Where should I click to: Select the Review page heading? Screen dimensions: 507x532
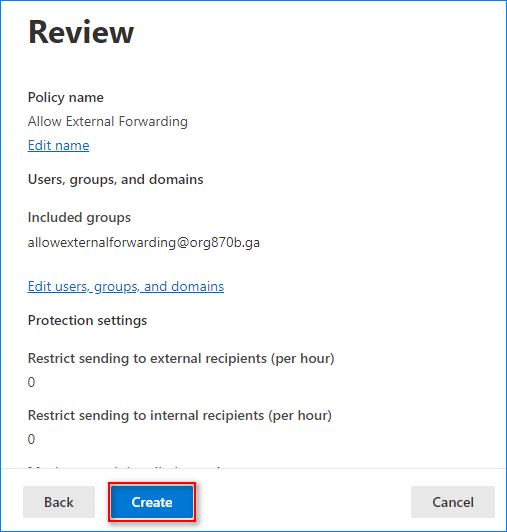click(x=81, y=32)
